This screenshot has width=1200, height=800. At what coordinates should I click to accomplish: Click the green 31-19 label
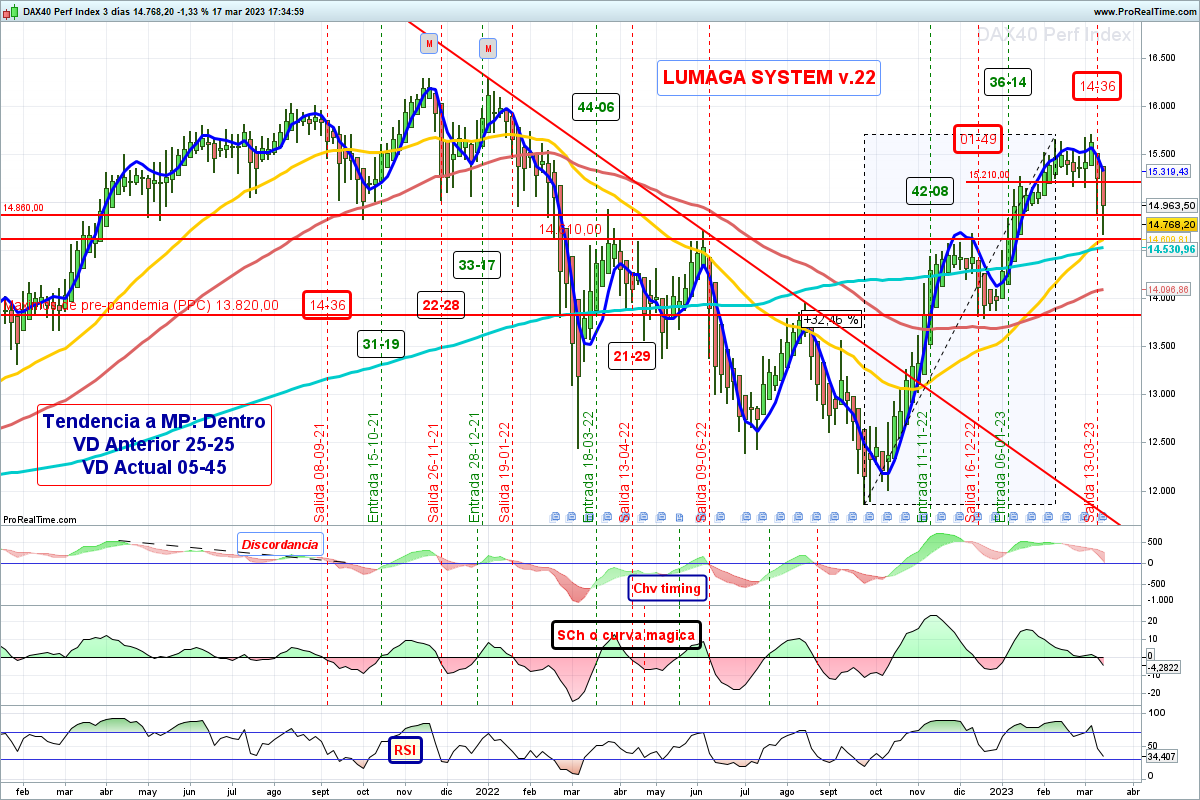click(381, 344)
